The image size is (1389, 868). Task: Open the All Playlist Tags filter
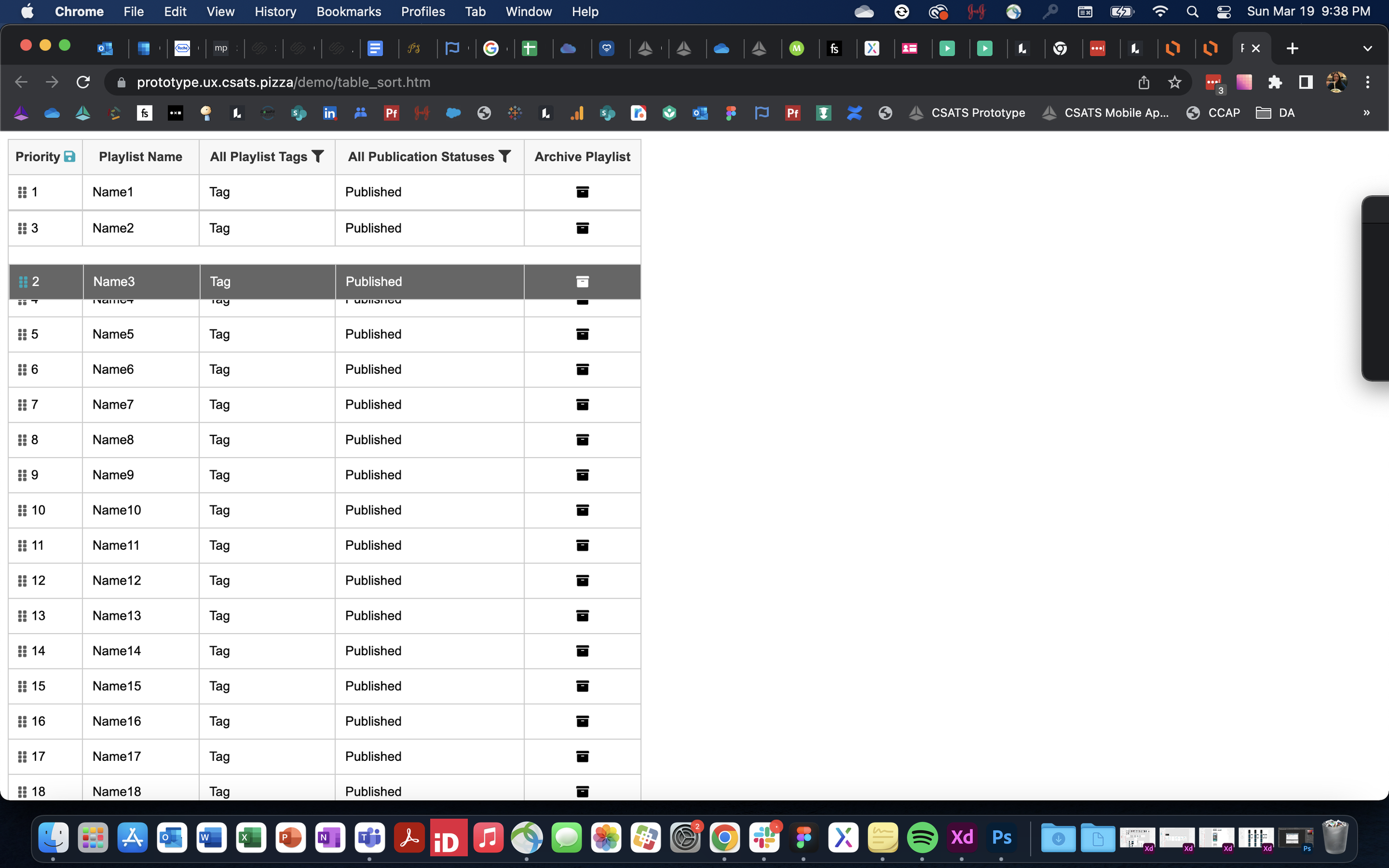(318, 156)
